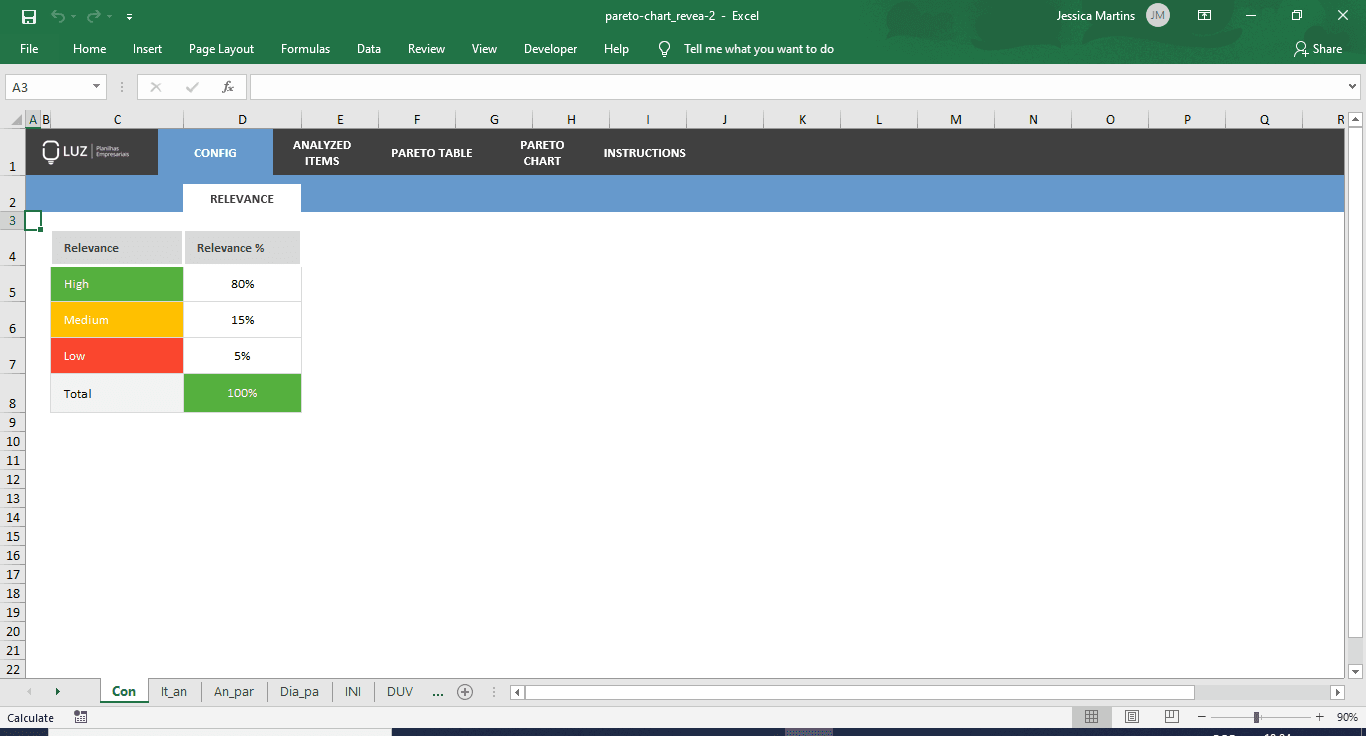Image resolution: width=1366 pixels, height=736 pixels.
Task: Select the Medium relevance cell
Action: [x=116, y=320]
